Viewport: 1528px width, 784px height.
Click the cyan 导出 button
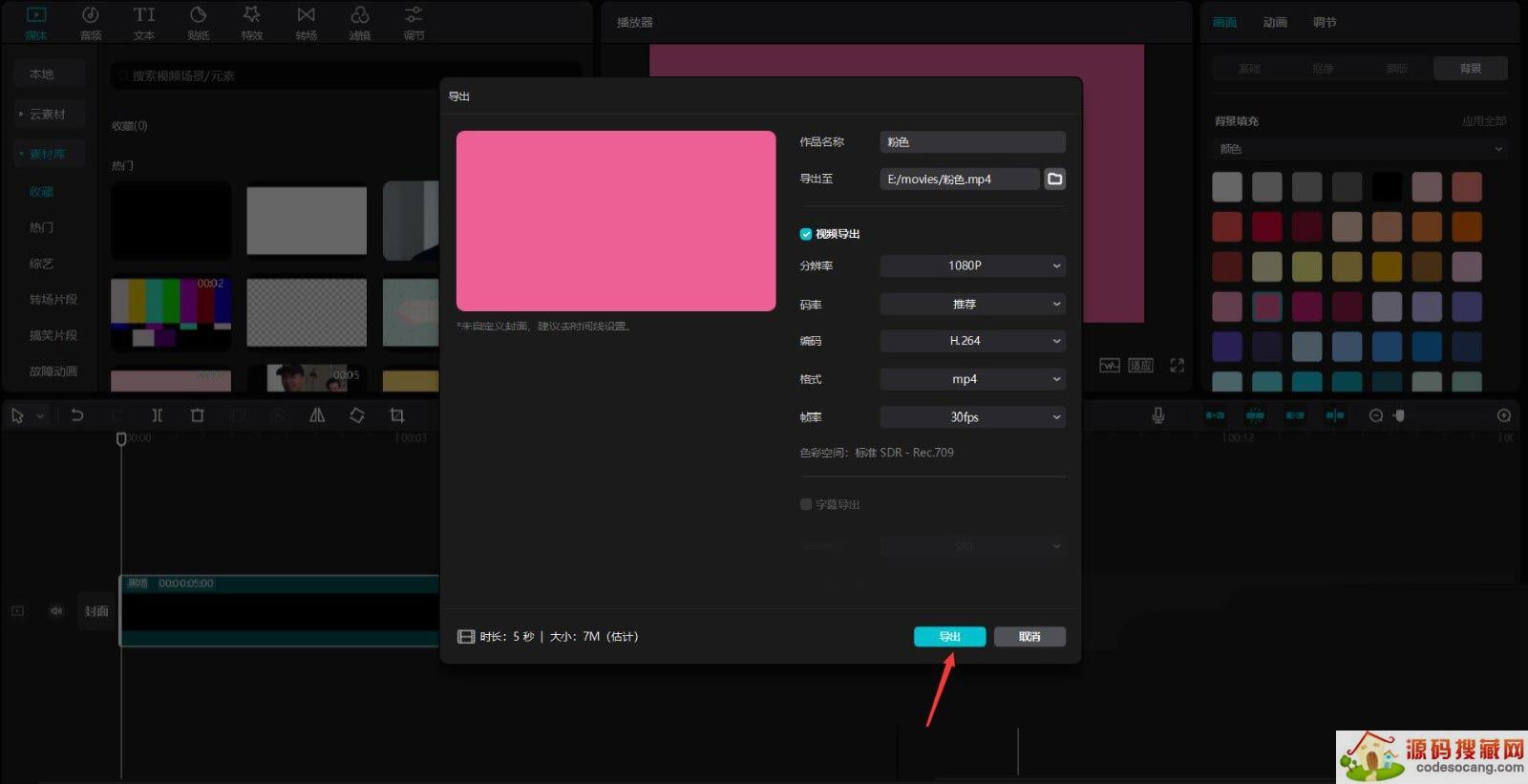949,637
